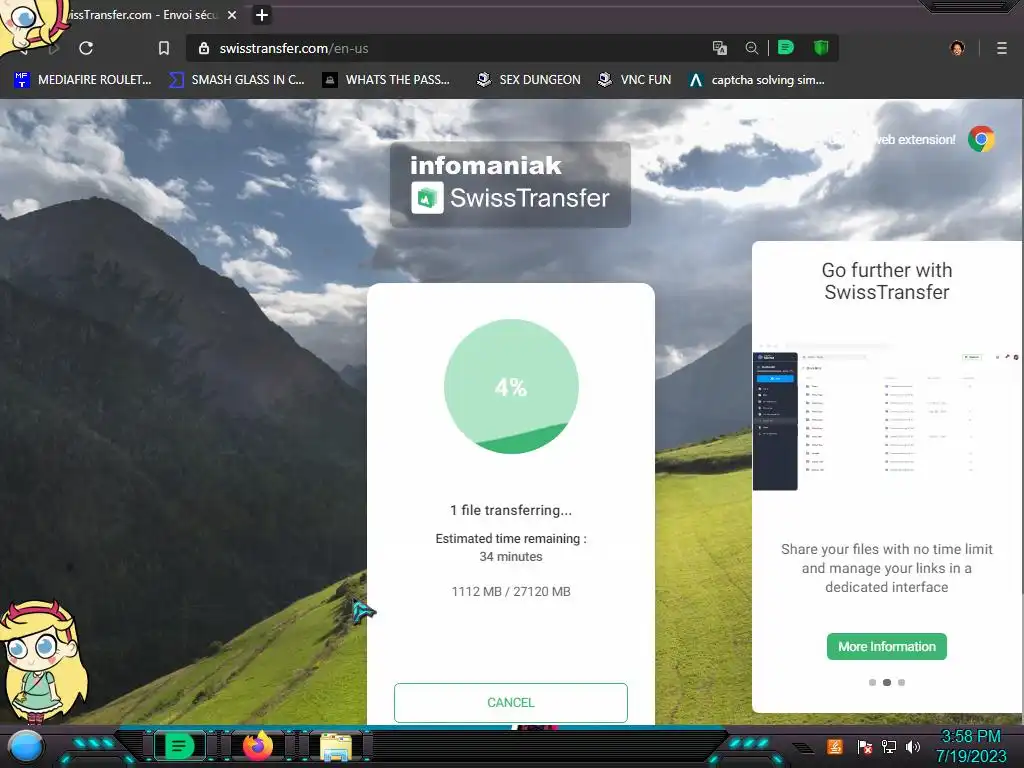Close the SwissTransfer.com tab
1024x768 pixels.
(x=232, y=14)
